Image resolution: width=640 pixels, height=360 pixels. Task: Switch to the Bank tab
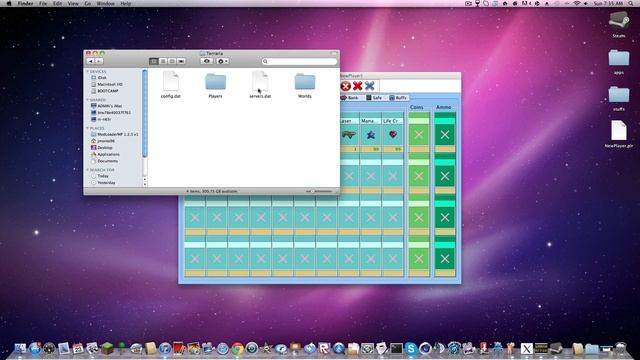(x=350, y=98)
